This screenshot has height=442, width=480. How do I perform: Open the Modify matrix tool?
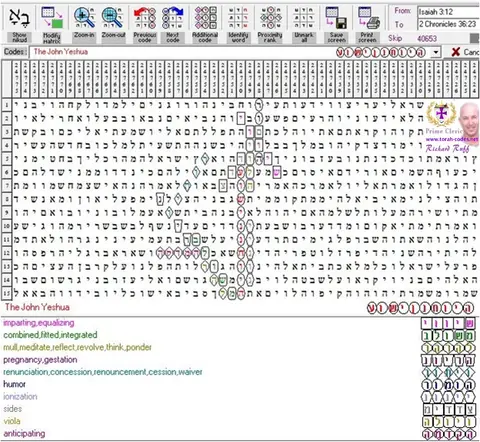[x=52, y=18]
